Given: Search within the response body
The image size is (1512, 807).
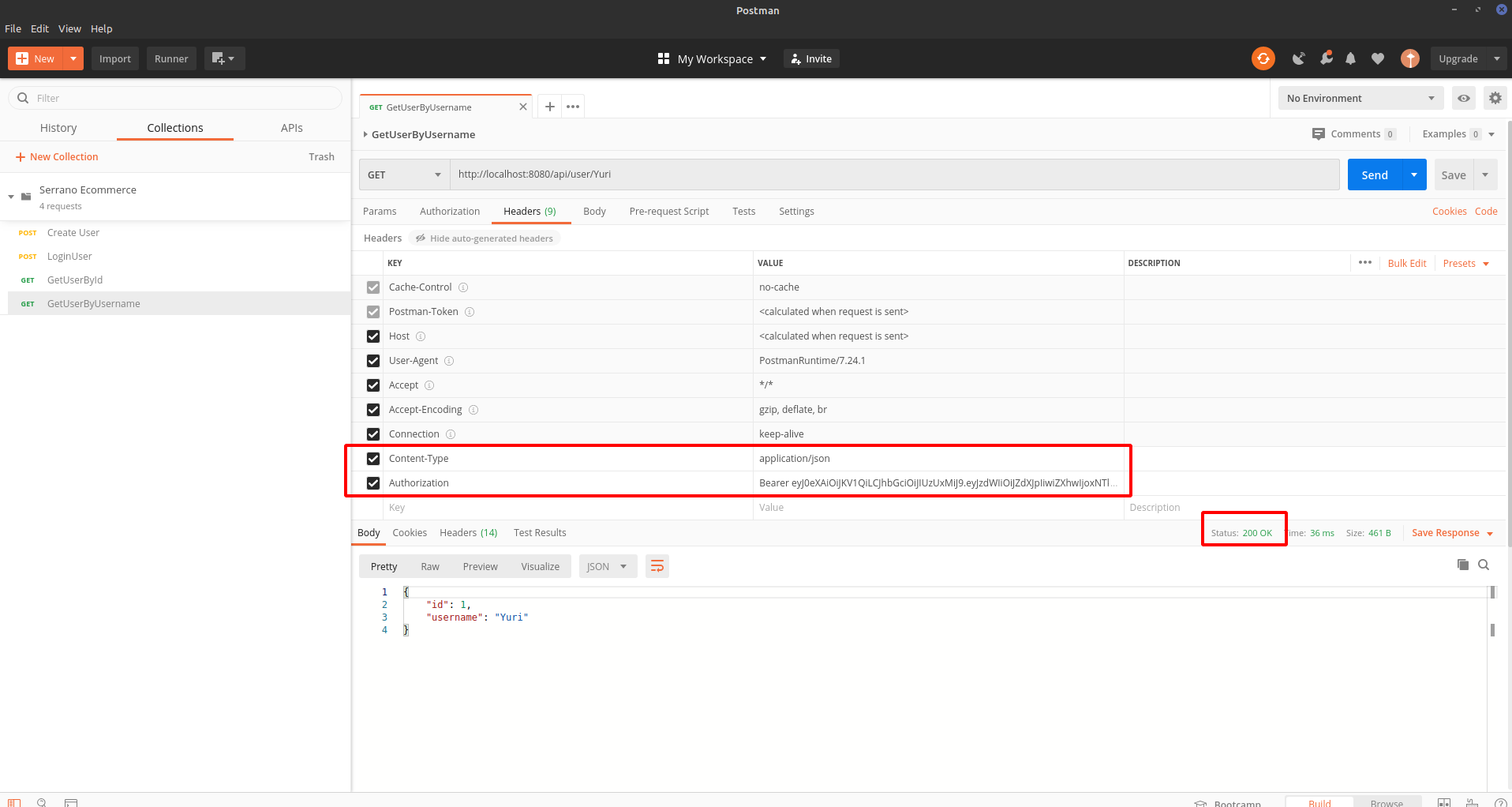Looking at the screenshot, I should click(1484, 565).
